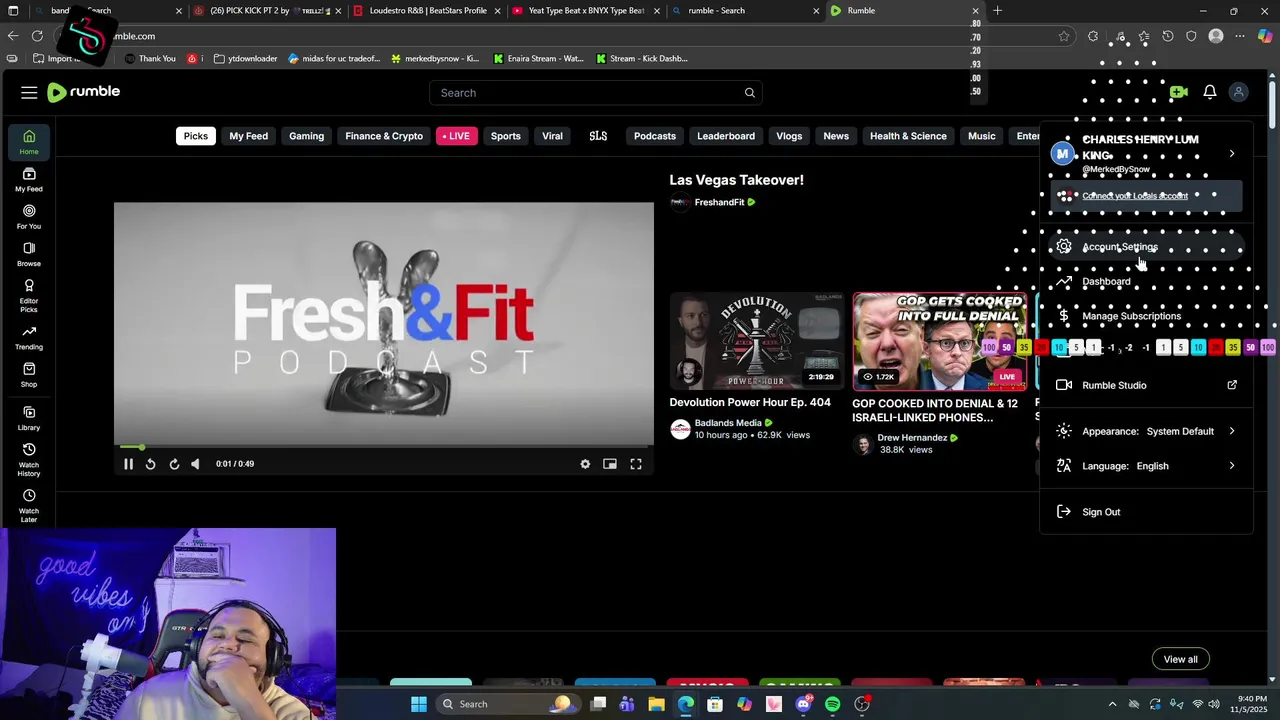Mute the video player volume
Image resolution: width=1280 pixels, height=720 pixels.
pyautogui.click(x=195, y=464)
